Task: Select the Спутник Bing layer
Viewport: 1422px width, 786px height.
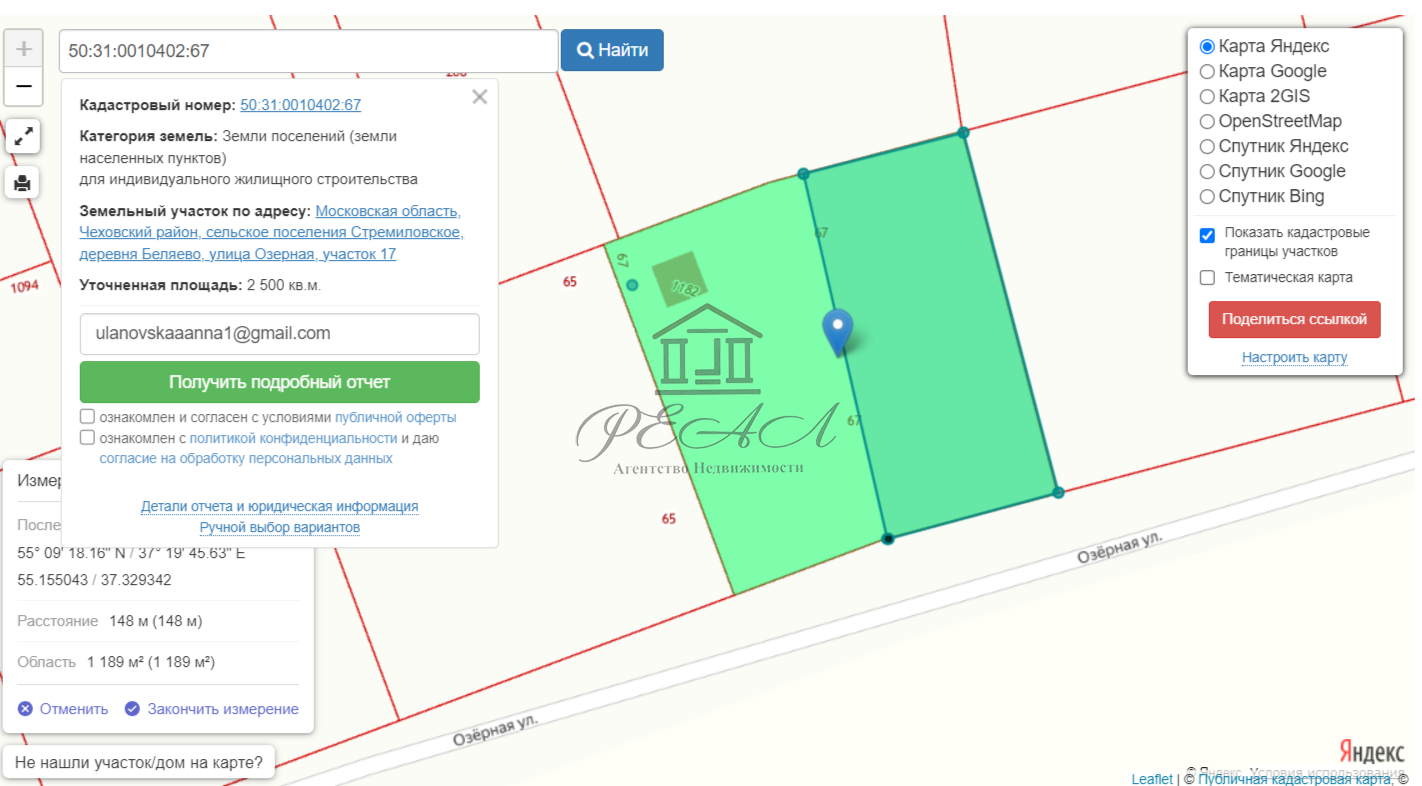Action: pos(1207,196)
